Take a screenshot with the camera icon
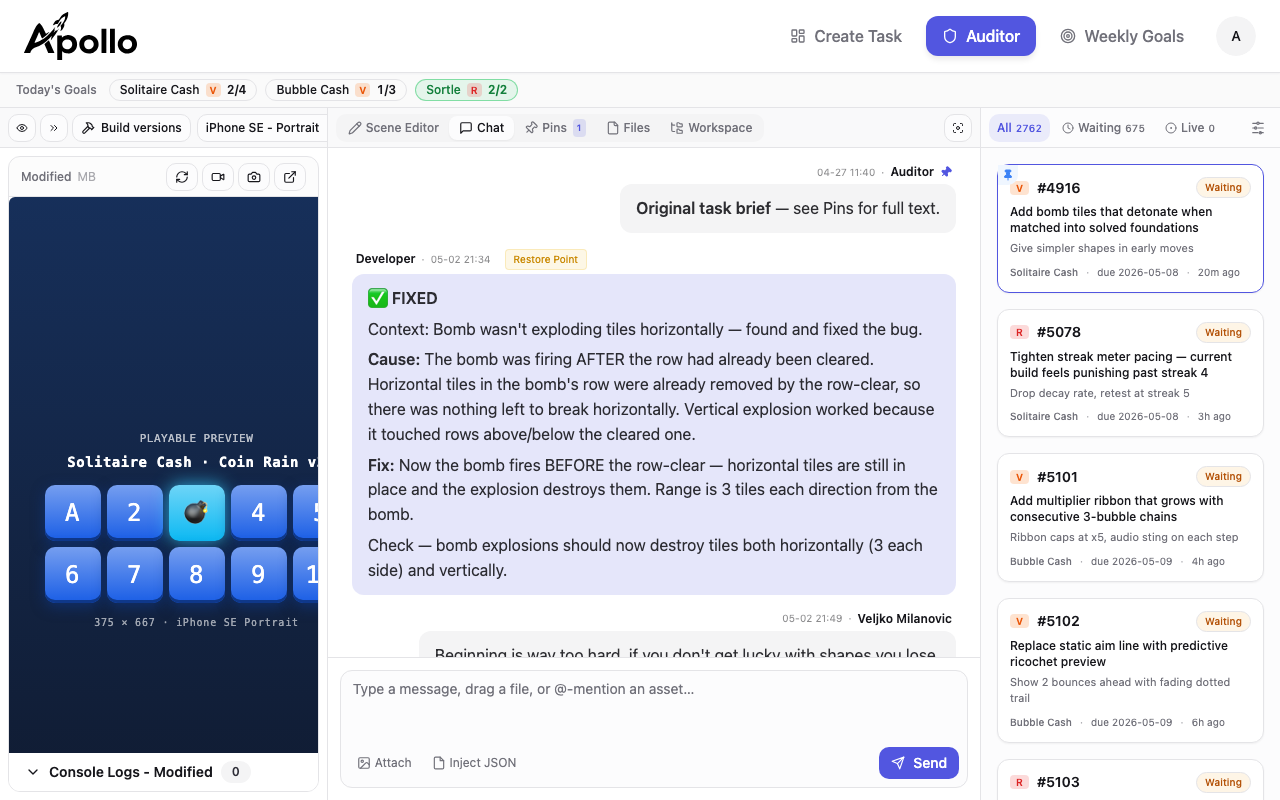The width and height of the screenshot is (1280, 800). pyautogui.click(x=254, y=177)
